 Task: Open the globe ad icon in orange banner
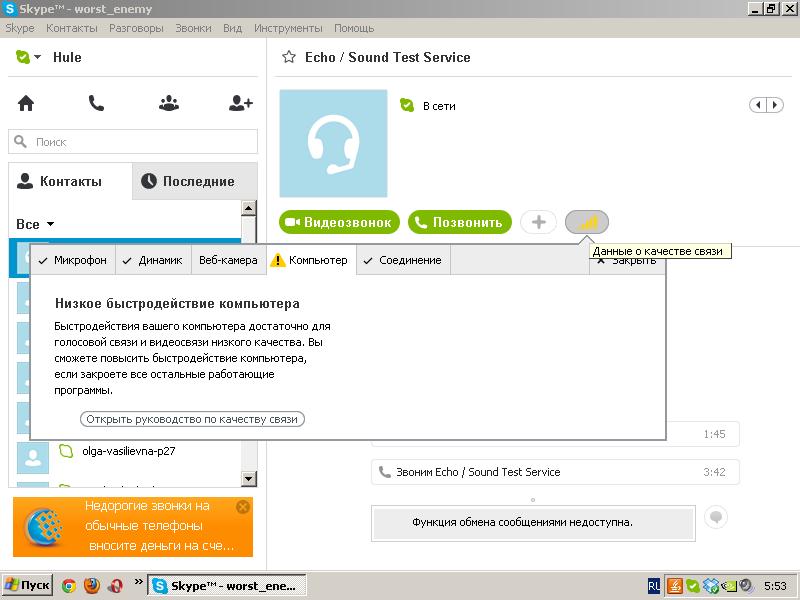coord(44,527)
